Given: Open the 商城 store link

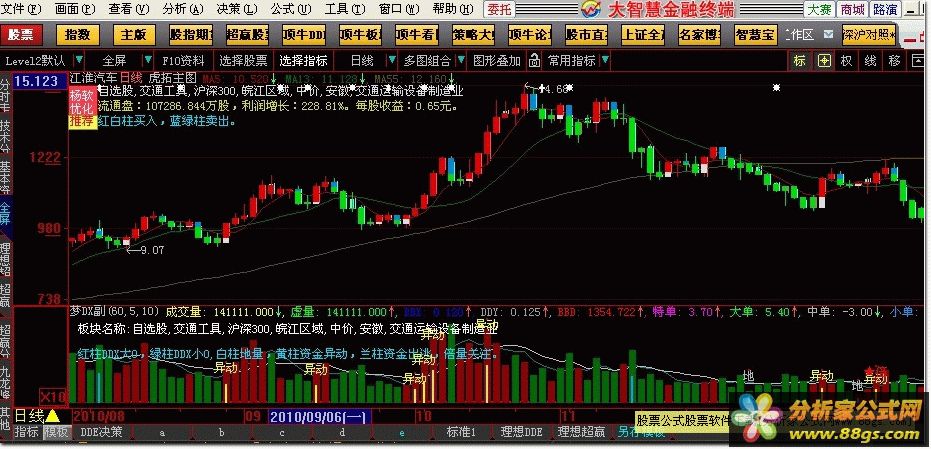Looking at the screenshot, I should coord(853,9).
